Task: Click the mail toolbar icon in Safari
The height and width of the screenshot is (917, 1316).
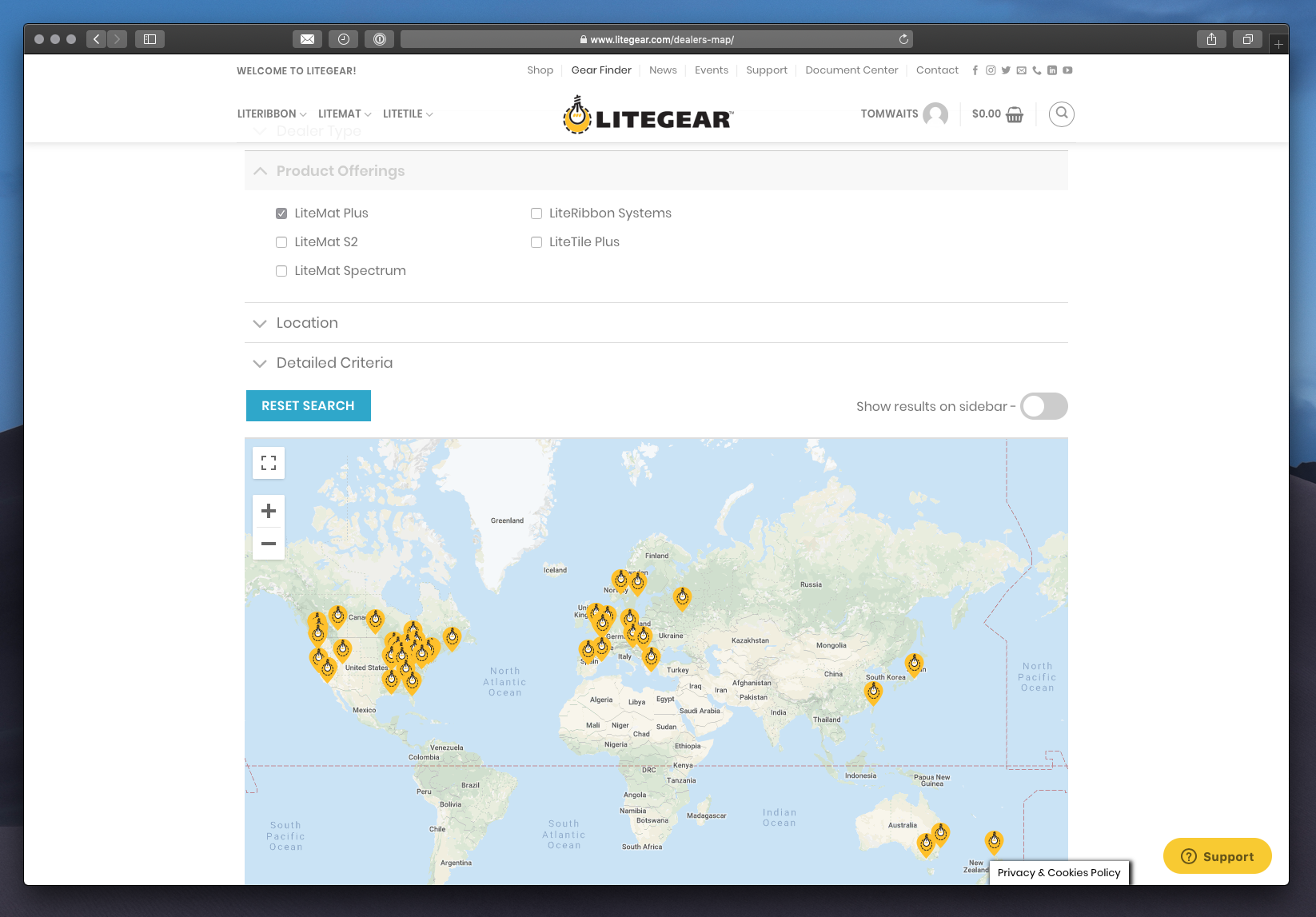Action: pyautogui.click(x=308, y=39)
